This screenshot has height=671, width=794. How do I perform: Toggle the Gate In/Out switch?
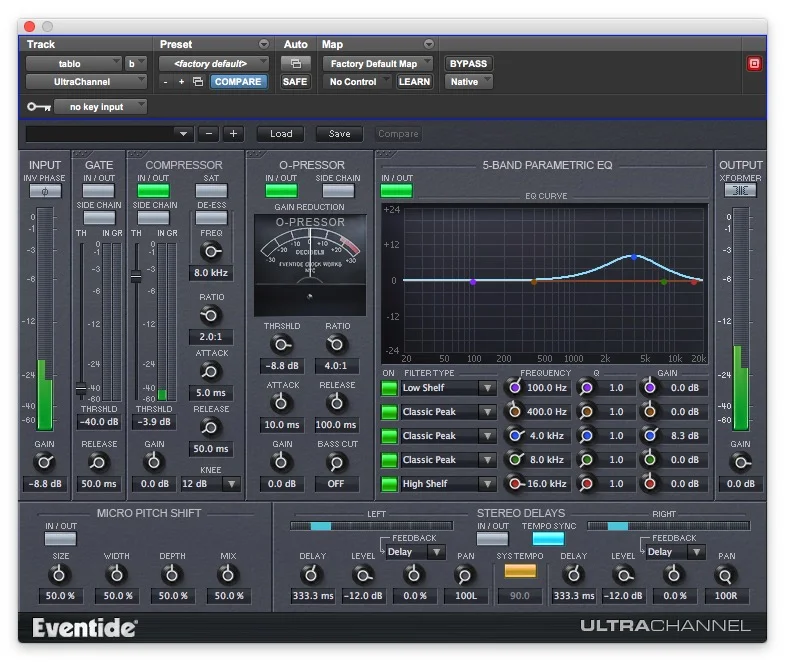(x=99, y=191)
